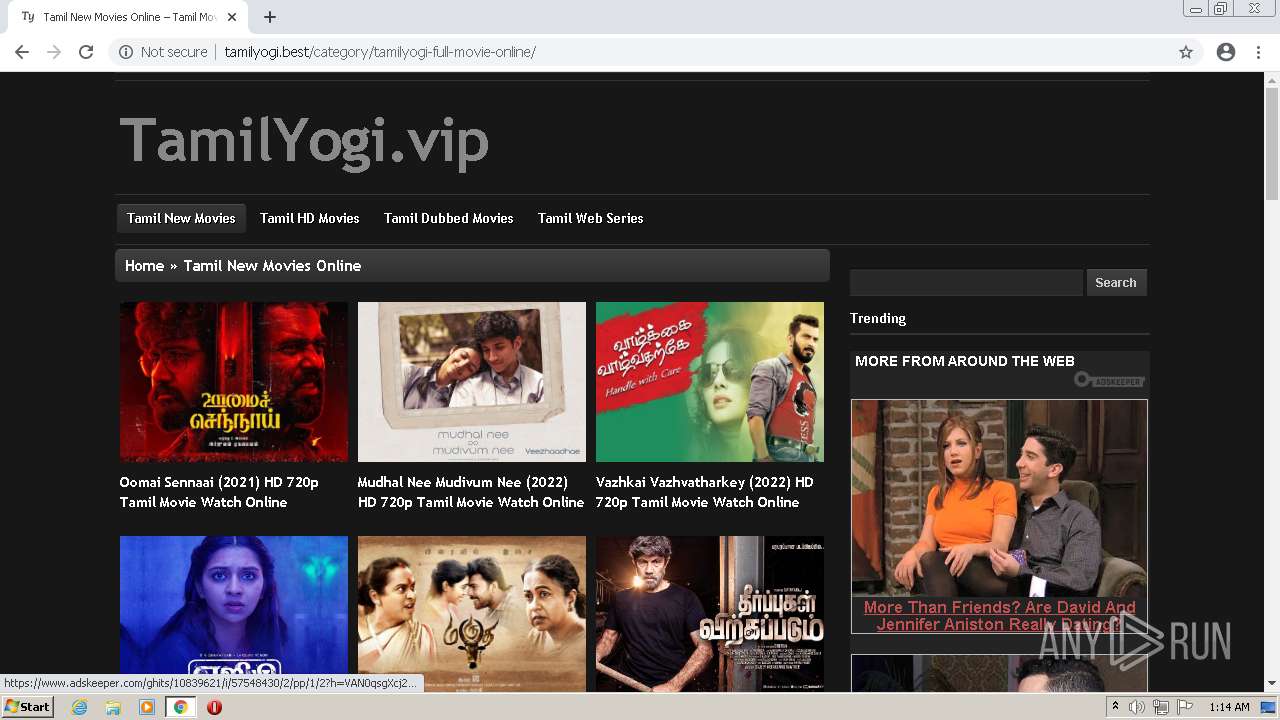
Task: Click the blue poster of frightened woman
Action: point(234,614)
